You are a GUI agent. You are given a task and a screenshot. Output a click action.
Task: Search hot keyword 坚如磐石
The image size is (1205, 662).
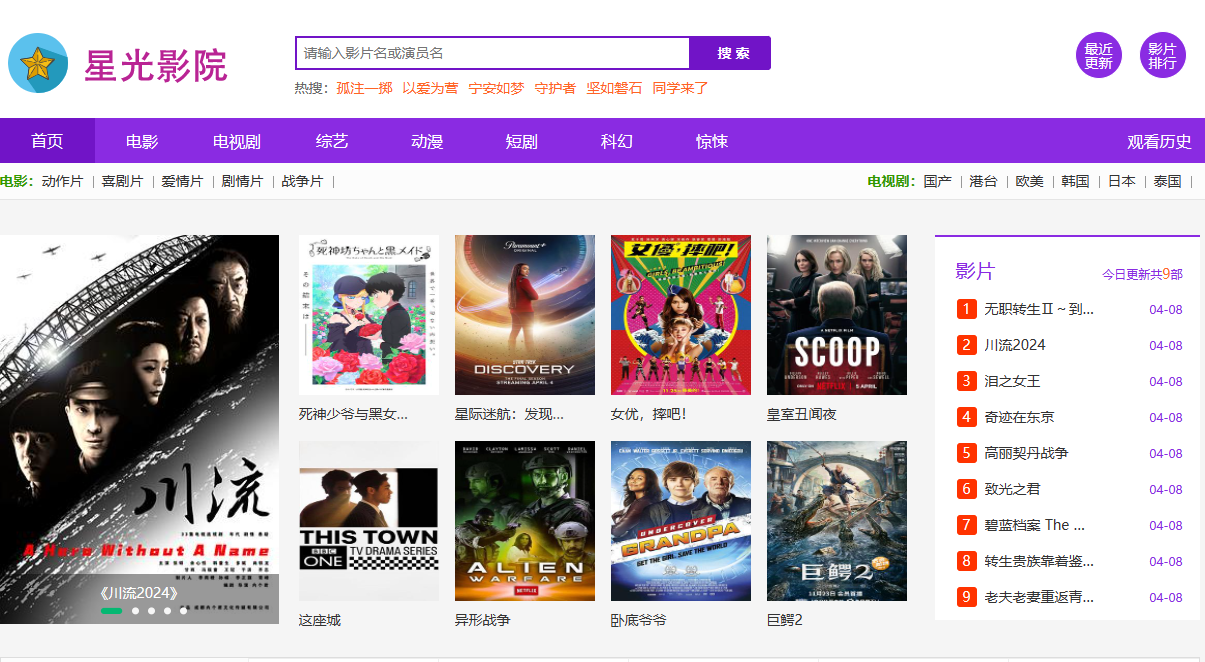614,88
